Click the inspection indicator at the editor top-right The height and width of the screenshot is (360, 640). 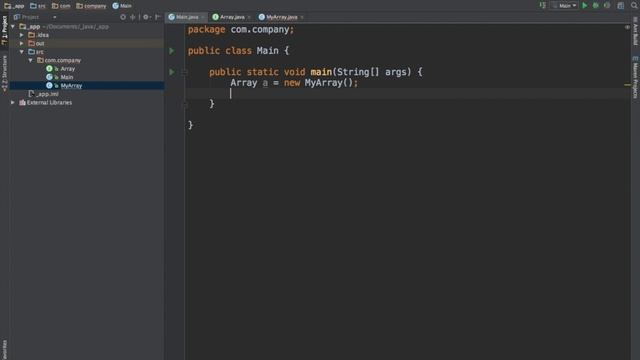point(627,27)
